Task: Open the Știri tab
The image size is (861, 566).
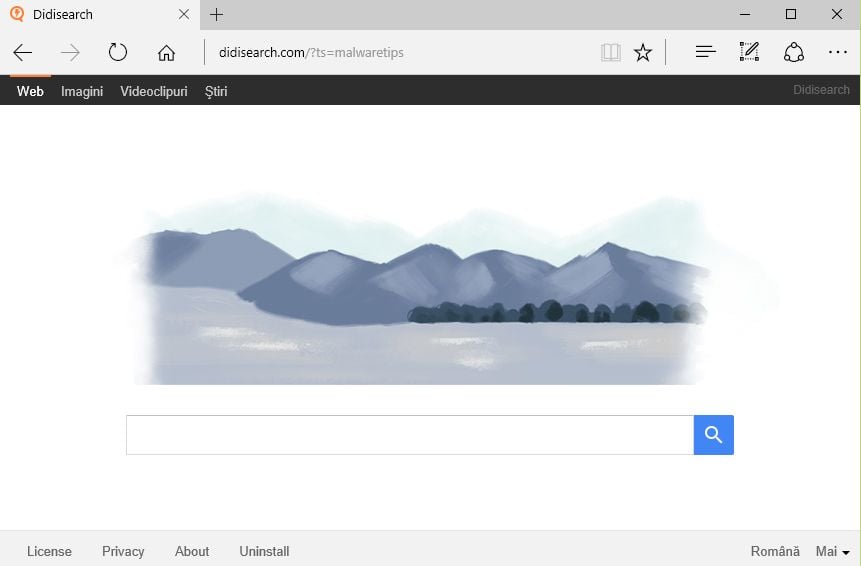Action: pos(216,91)
